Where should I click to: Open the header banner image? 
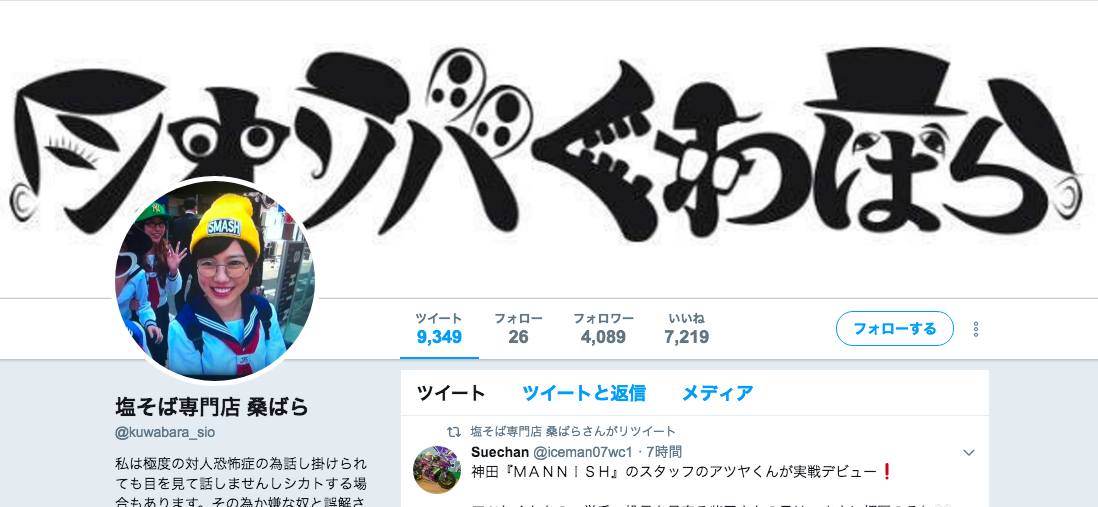549,149
